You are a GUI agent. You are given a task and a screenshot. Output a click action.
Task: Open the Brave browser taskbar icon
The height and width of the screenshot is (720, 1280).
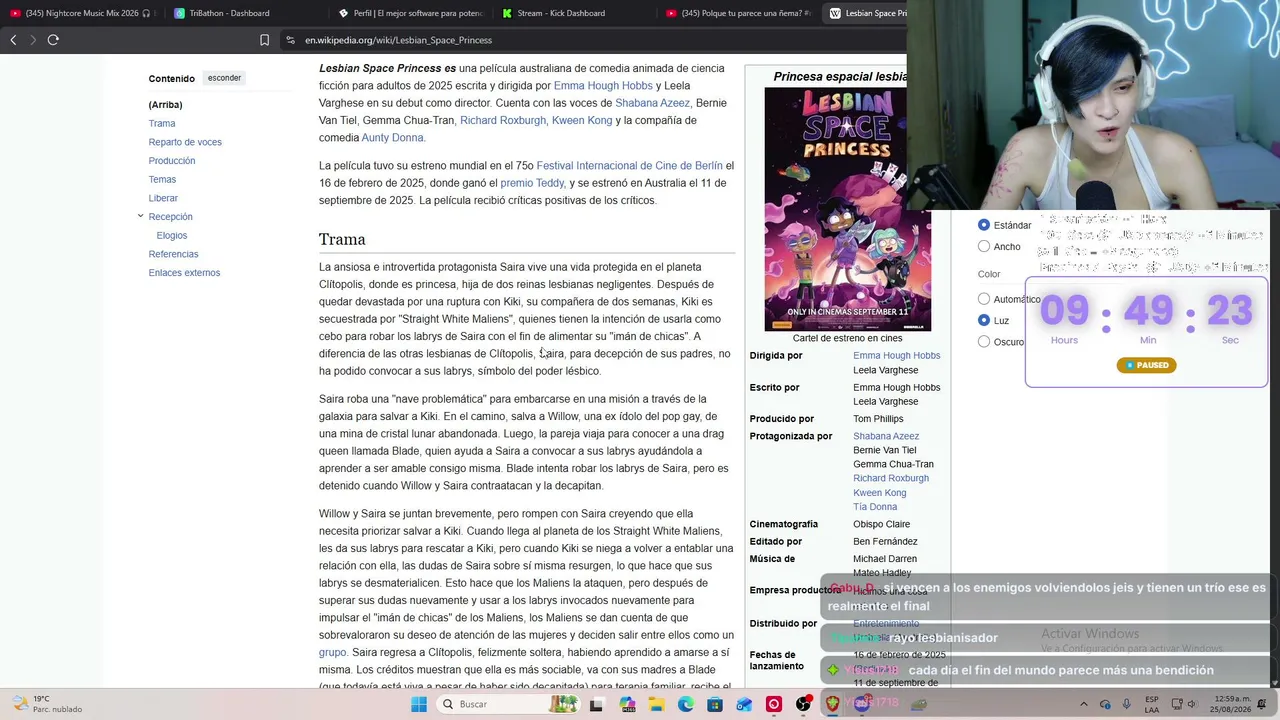click(x=832, y=704)
